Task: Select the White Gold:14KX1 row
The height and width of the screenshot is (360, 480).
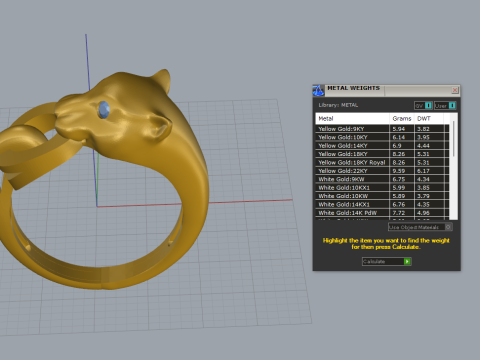Action: (x=382, y=204)
